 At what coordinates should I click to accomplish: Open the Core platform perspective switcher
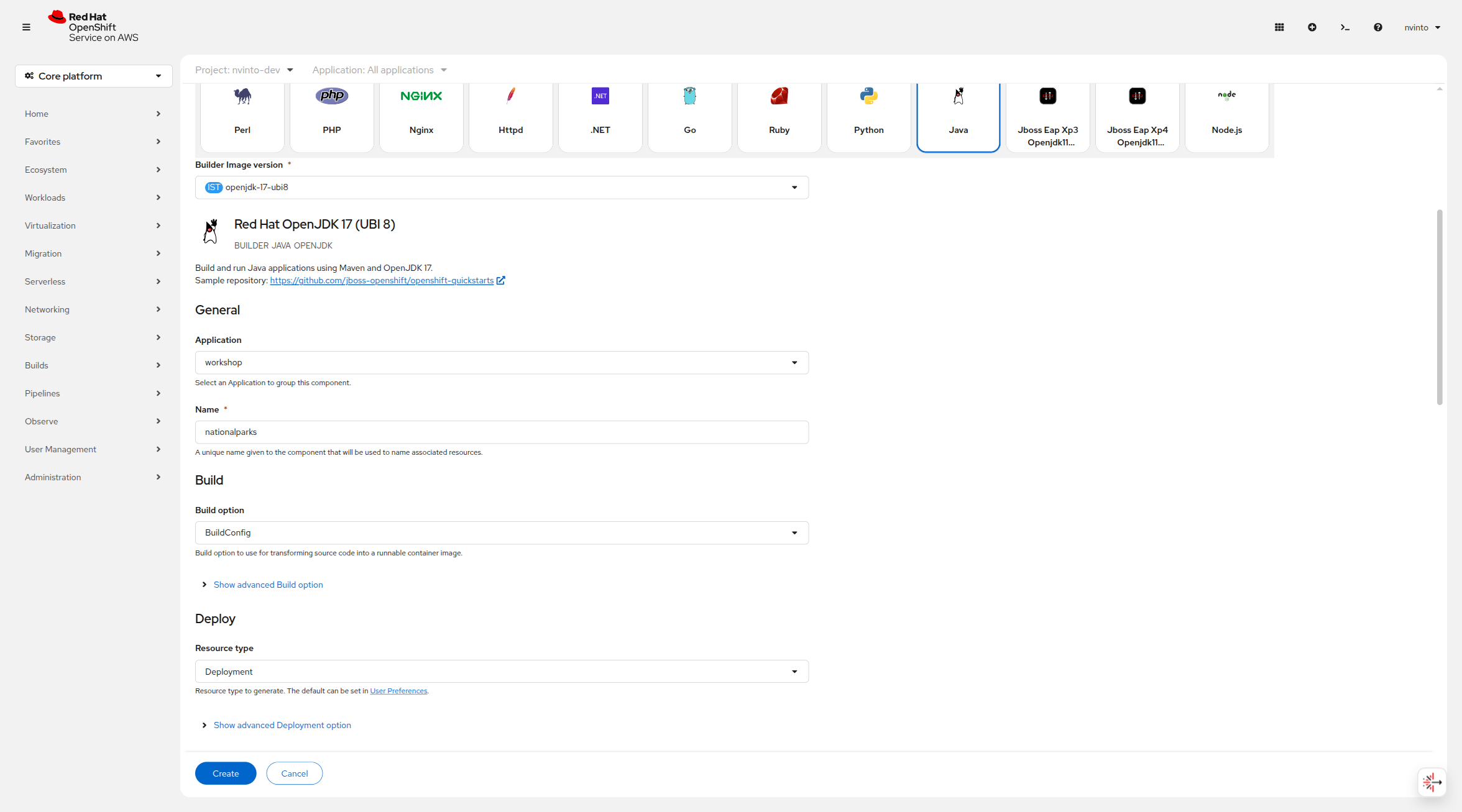click(x=94, y=76)
